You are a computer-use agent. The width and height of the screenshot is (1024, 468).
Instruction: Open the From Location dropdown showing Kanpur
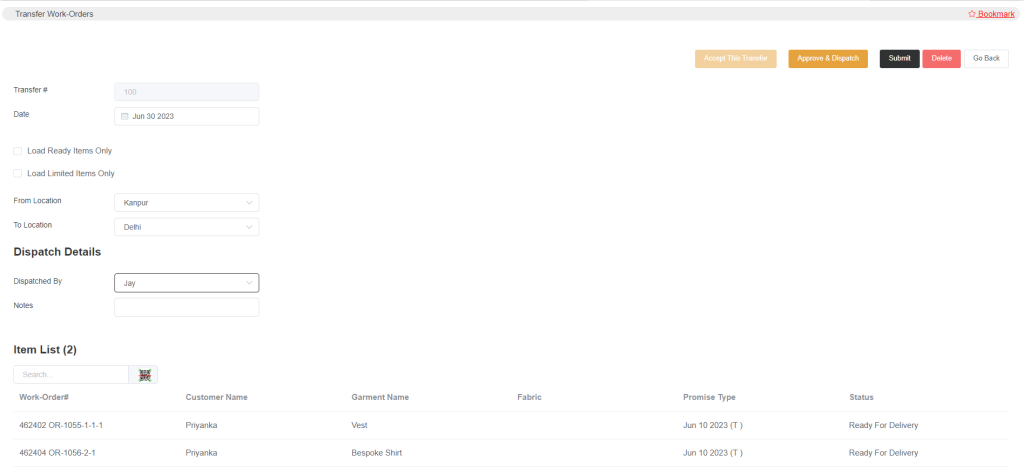click(187, 202)
